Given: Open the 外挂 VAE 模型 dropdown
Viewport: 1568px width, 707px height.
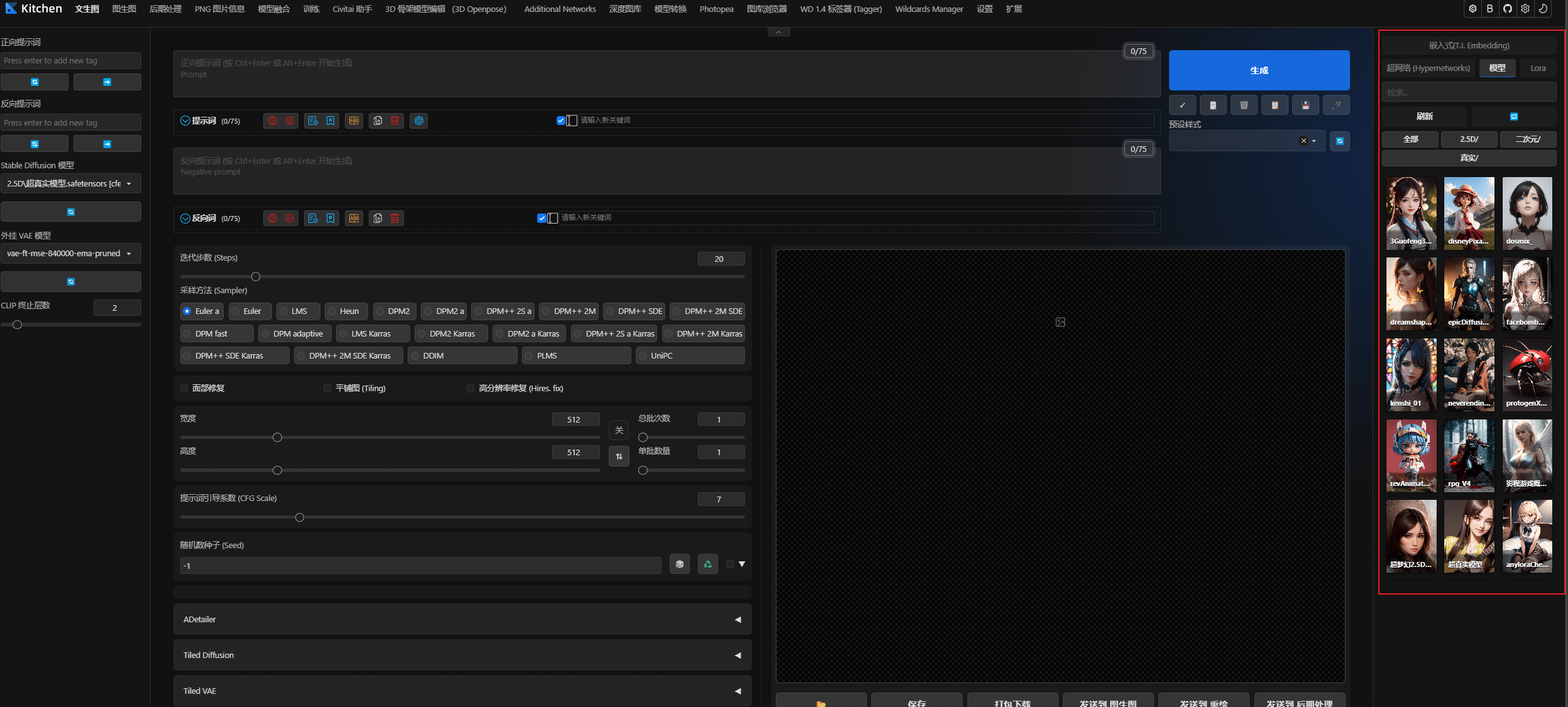Looking at the screenshot, I should [70, 254].
